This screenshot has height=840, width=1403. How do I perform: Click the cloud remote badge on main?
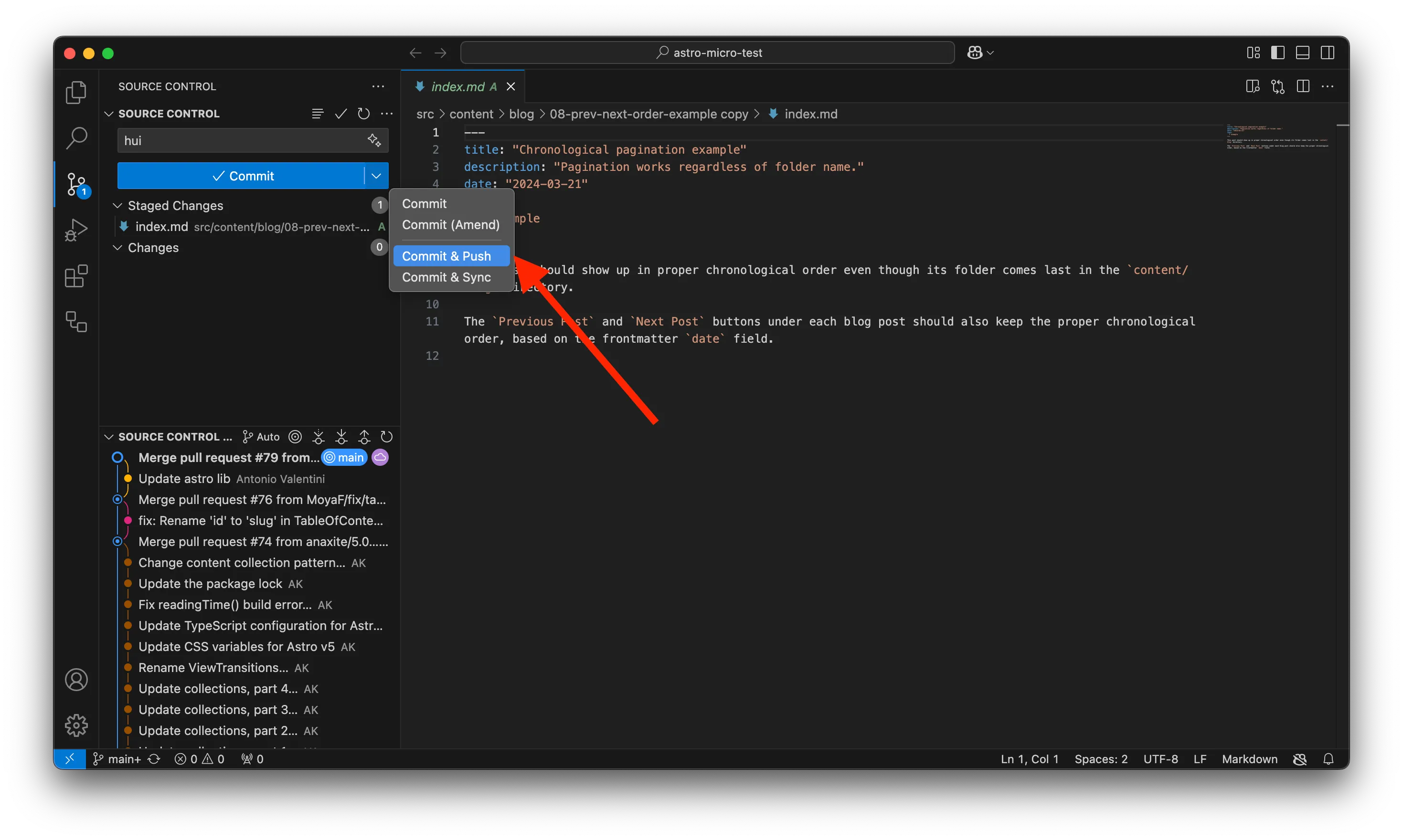click(380, 457)
